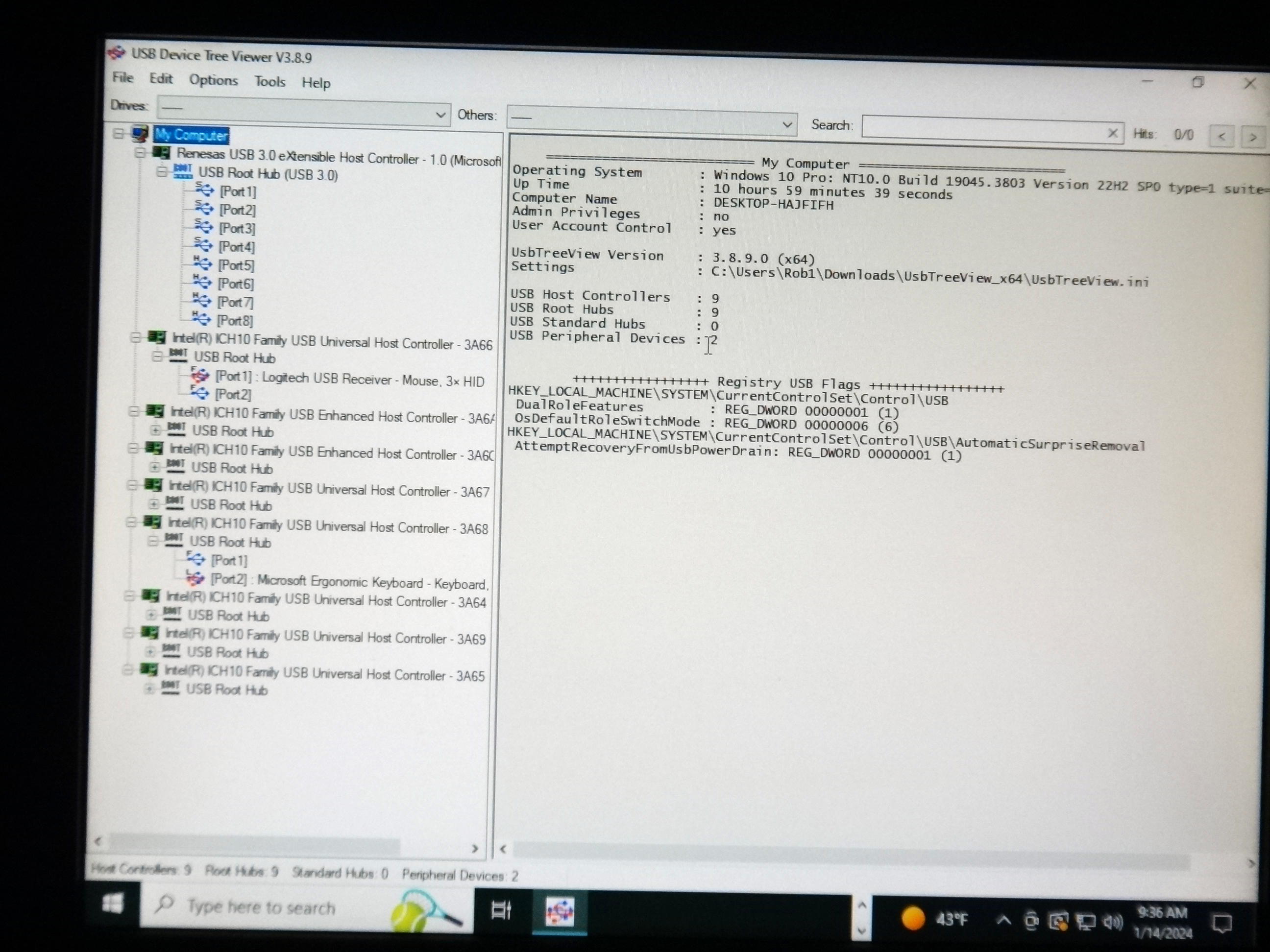
Task: Open the Others dropdown
Action: coord(652,120)
